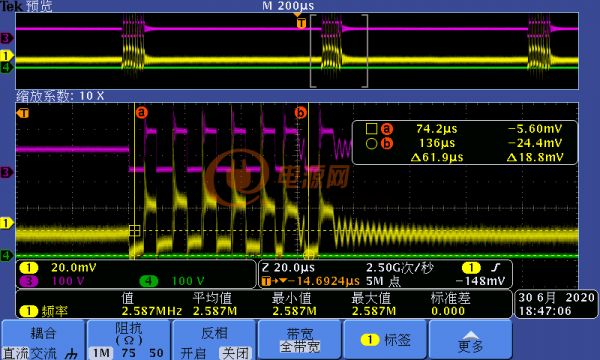600x360 pixels.
Task: Click the 频率 frequency measurement readout
Action: [x=55, y=311]
